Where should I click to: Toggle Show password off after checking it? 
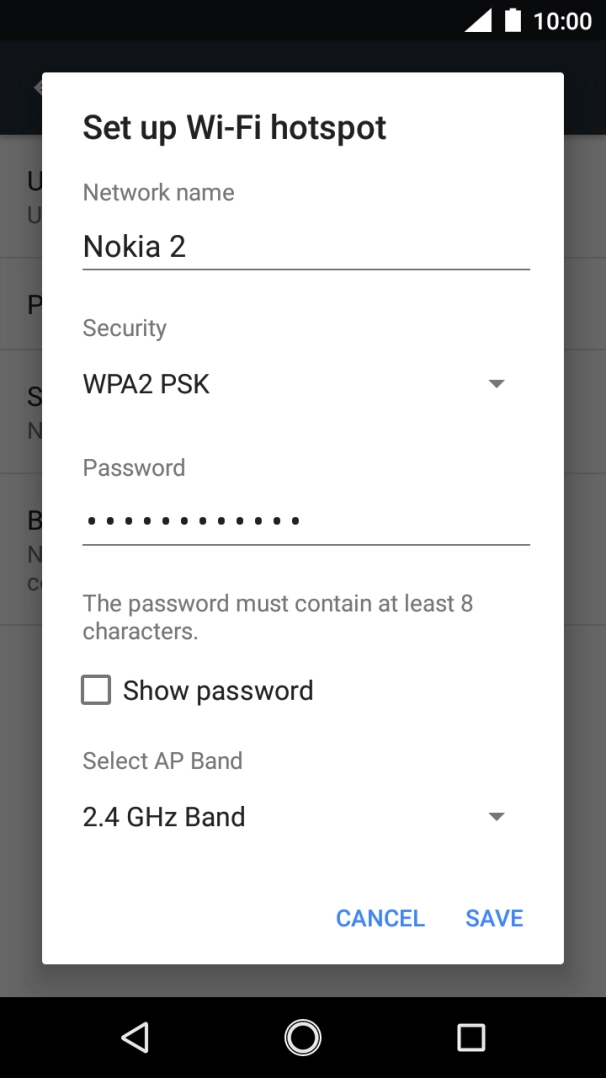coord(96,689)
